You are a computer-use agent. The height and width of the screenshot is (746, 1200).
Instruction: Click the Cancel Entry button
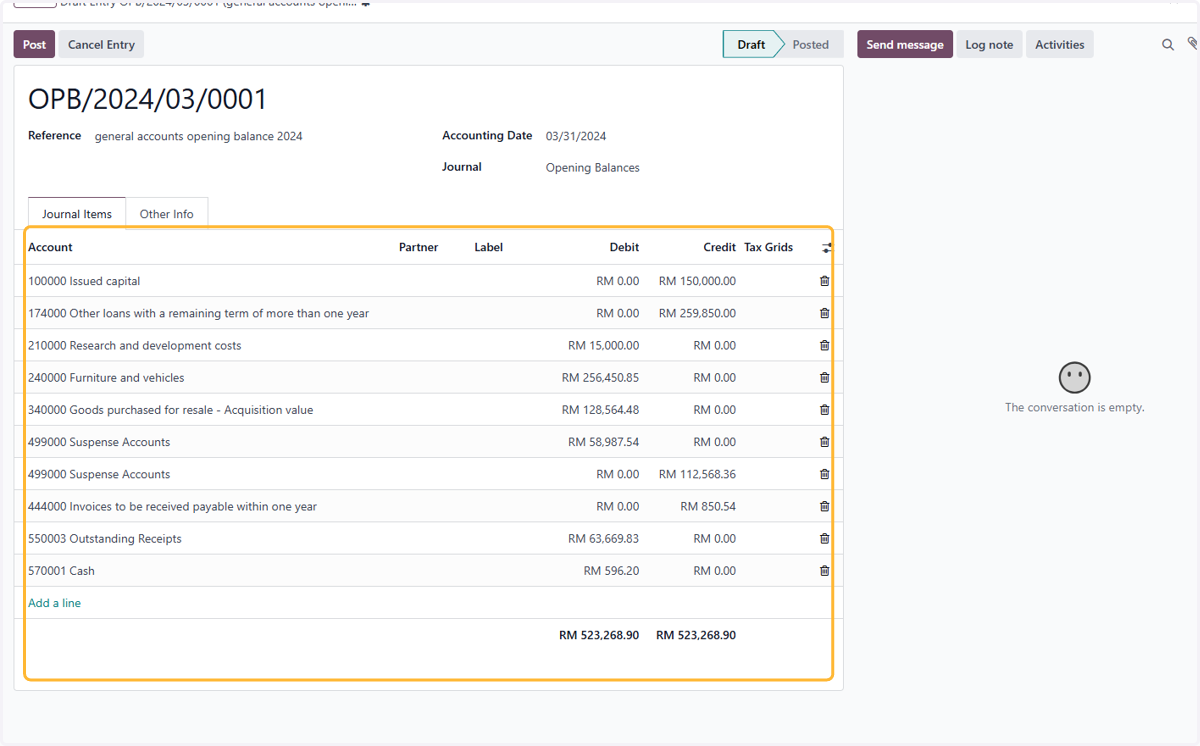[x=101, y=44]
